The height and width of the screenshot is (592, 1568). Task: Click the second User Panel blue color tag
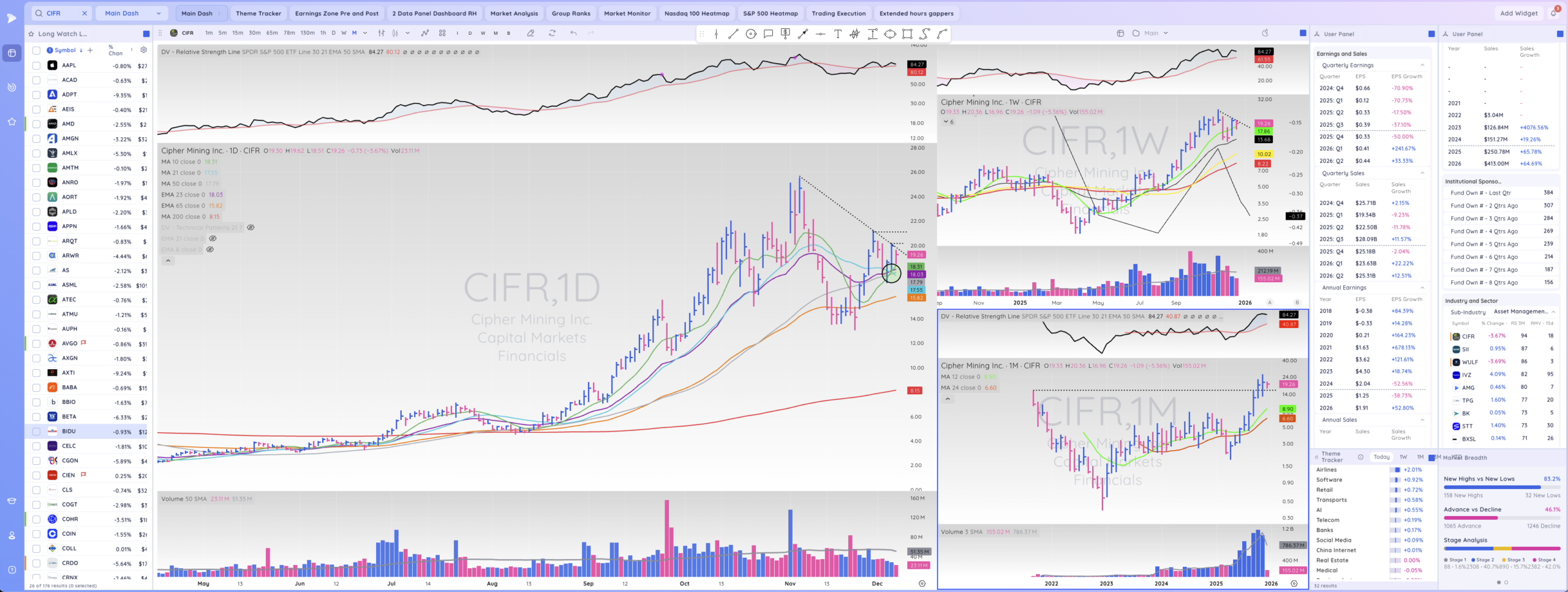click(x=1559, y=34)
